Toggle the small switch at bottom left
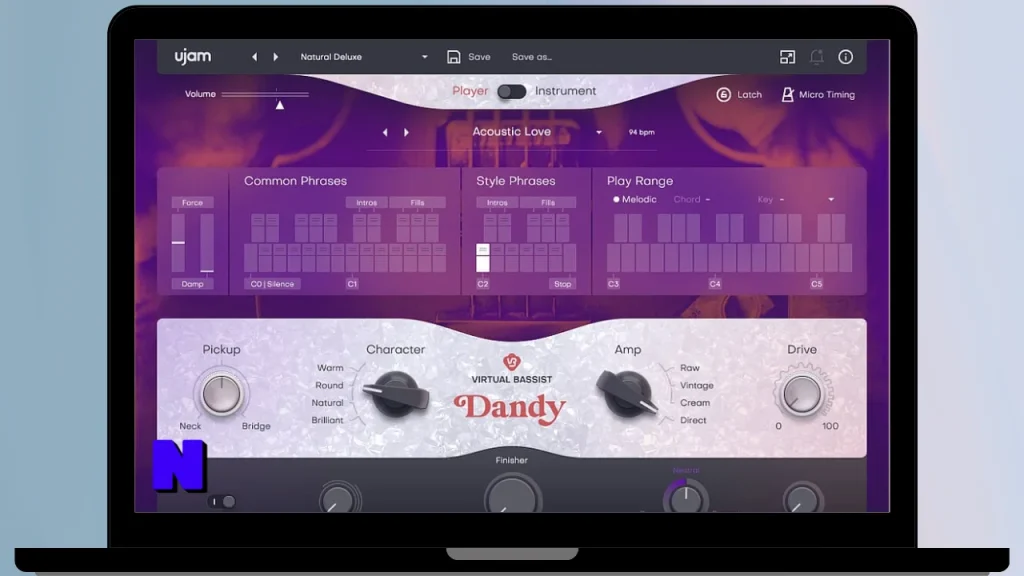Image resolution: width=1024 pixels, height=576 pixels. point(221,502)
